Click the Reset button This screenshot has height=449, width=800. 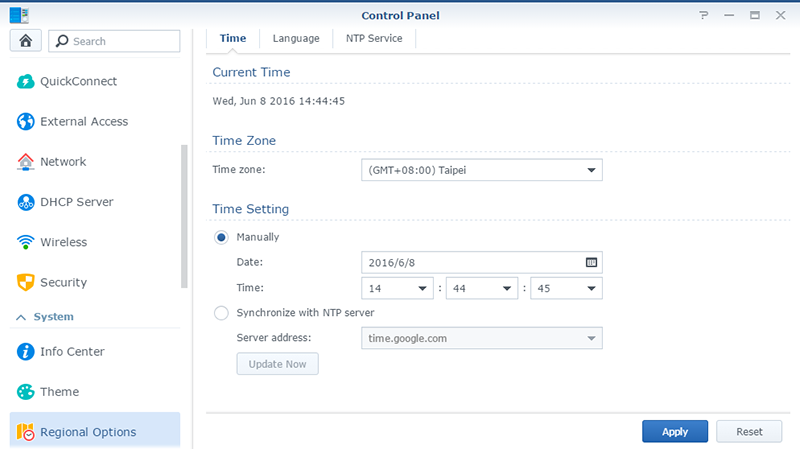point(749,432)
